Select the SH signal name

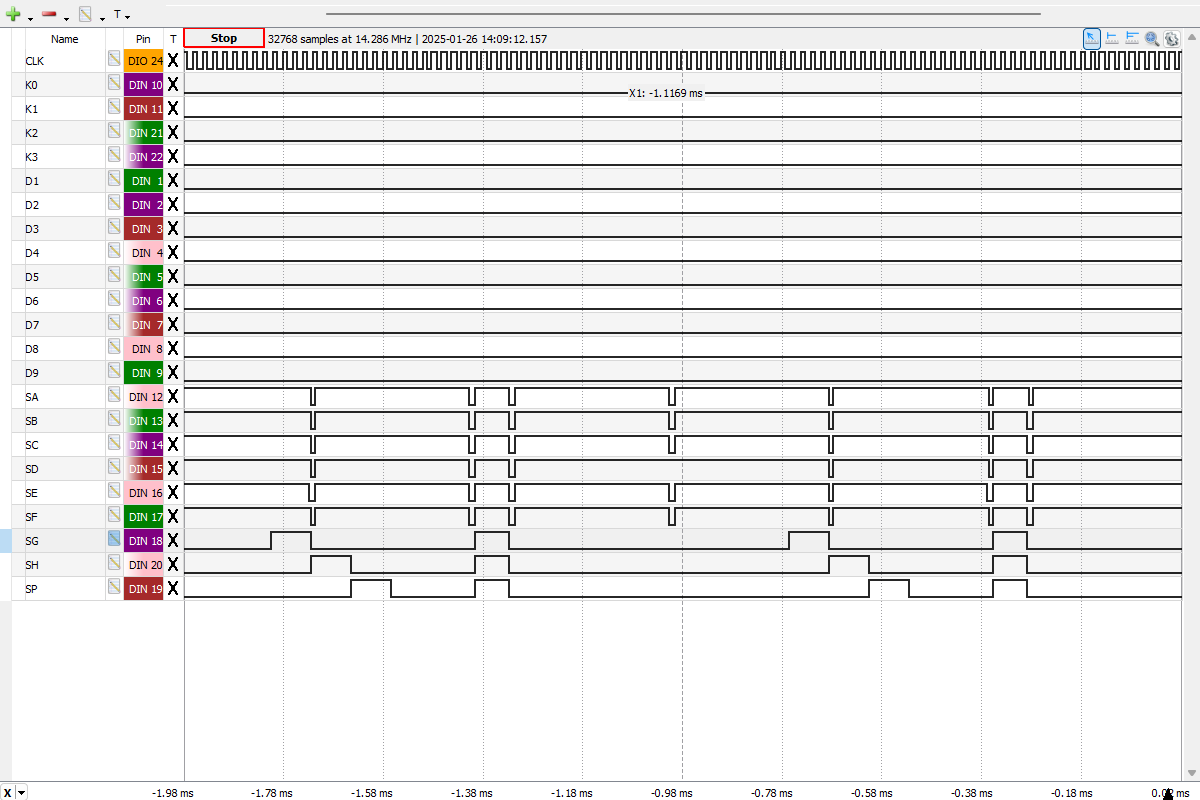(x=33, y=565)
